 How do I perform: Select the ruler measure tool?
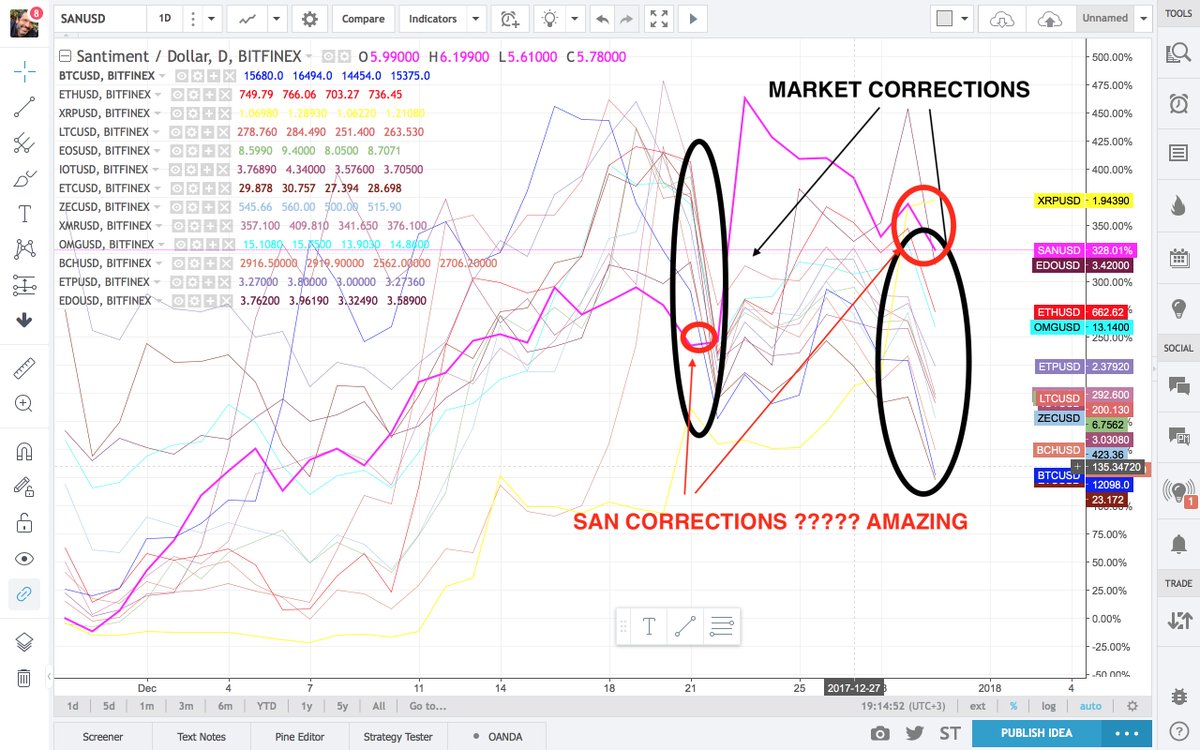[x=25, y=369]
